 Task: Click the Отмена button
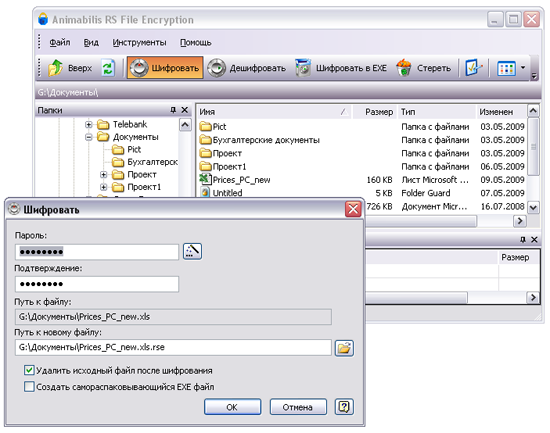point(298,407)
